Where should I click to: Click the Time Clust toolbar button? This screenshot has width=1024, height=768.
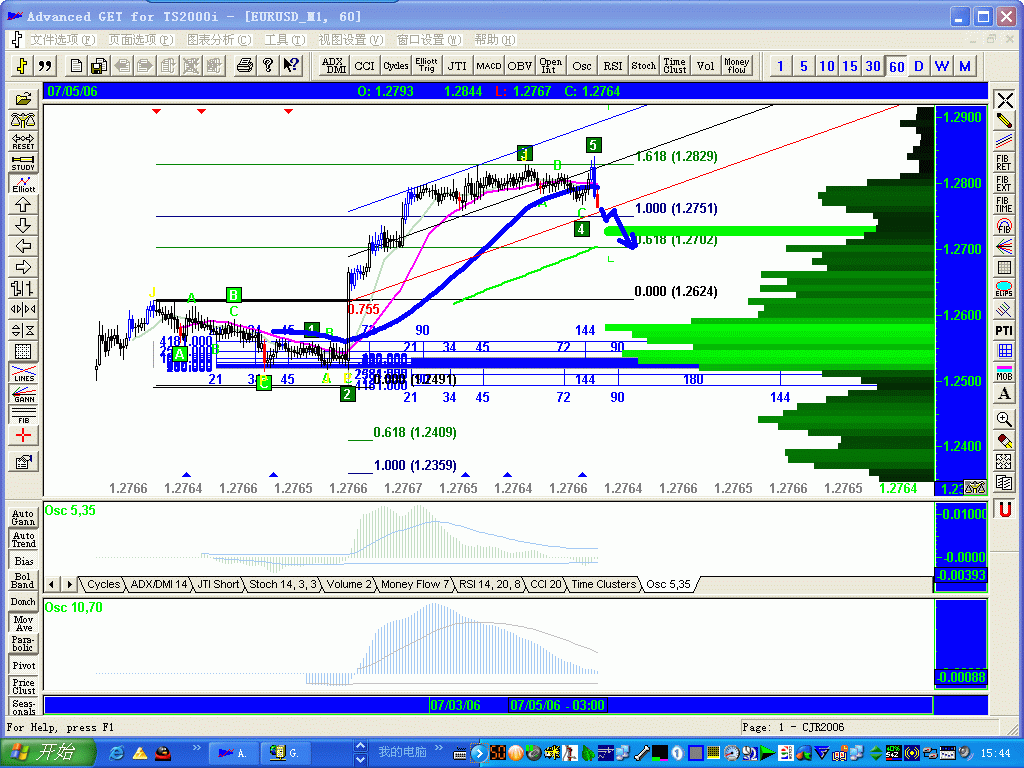tap(675, 65)
